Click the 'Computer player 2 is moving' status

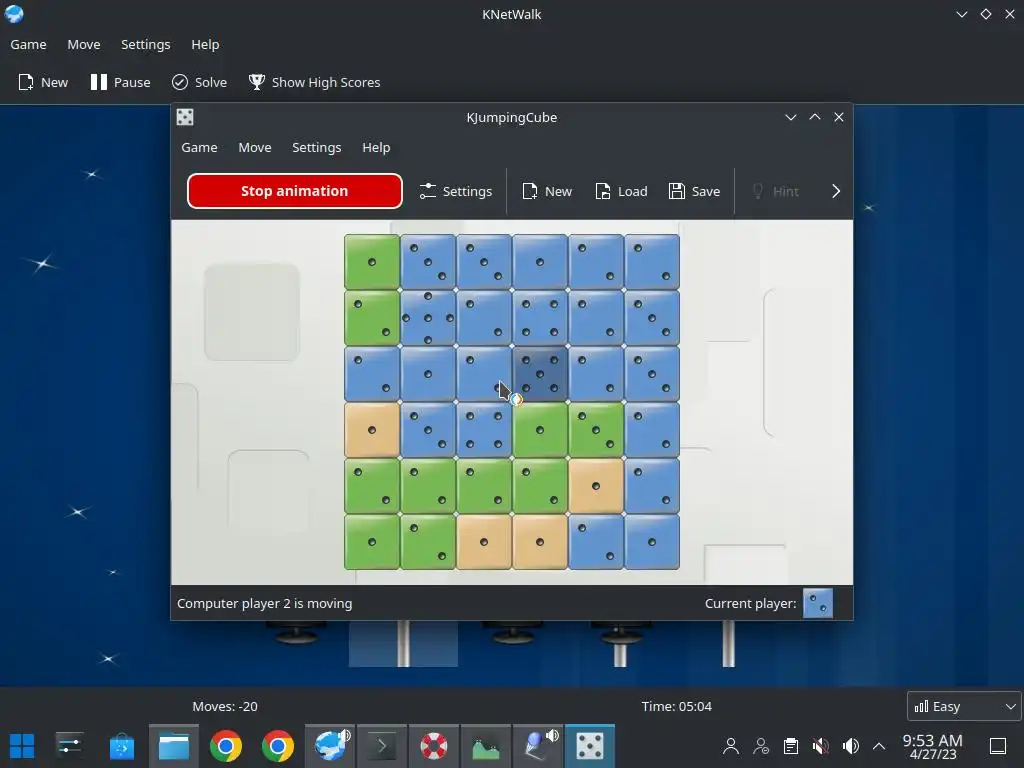[264, 603]
